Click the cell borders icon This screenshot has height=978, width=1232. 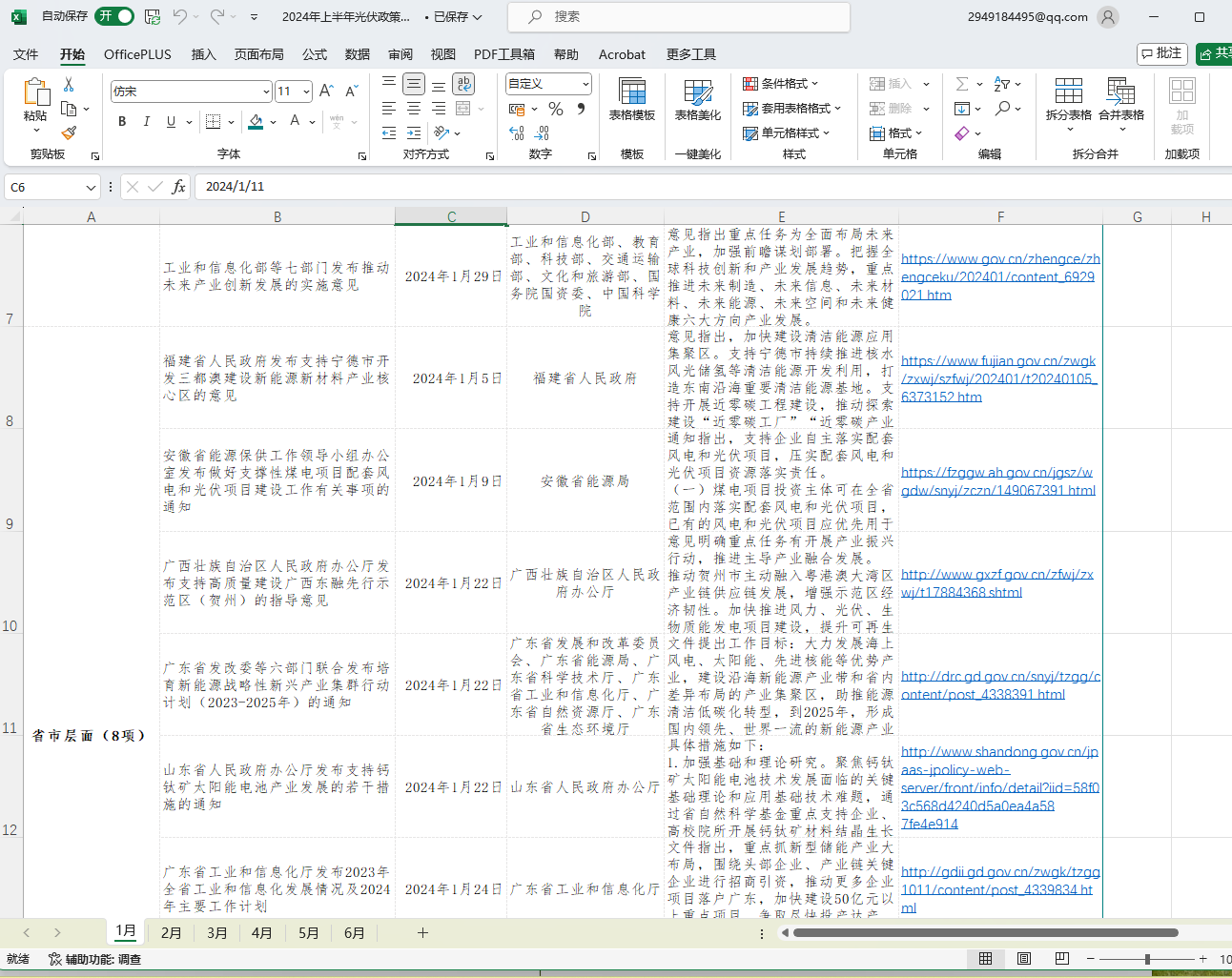pos(213,121)
